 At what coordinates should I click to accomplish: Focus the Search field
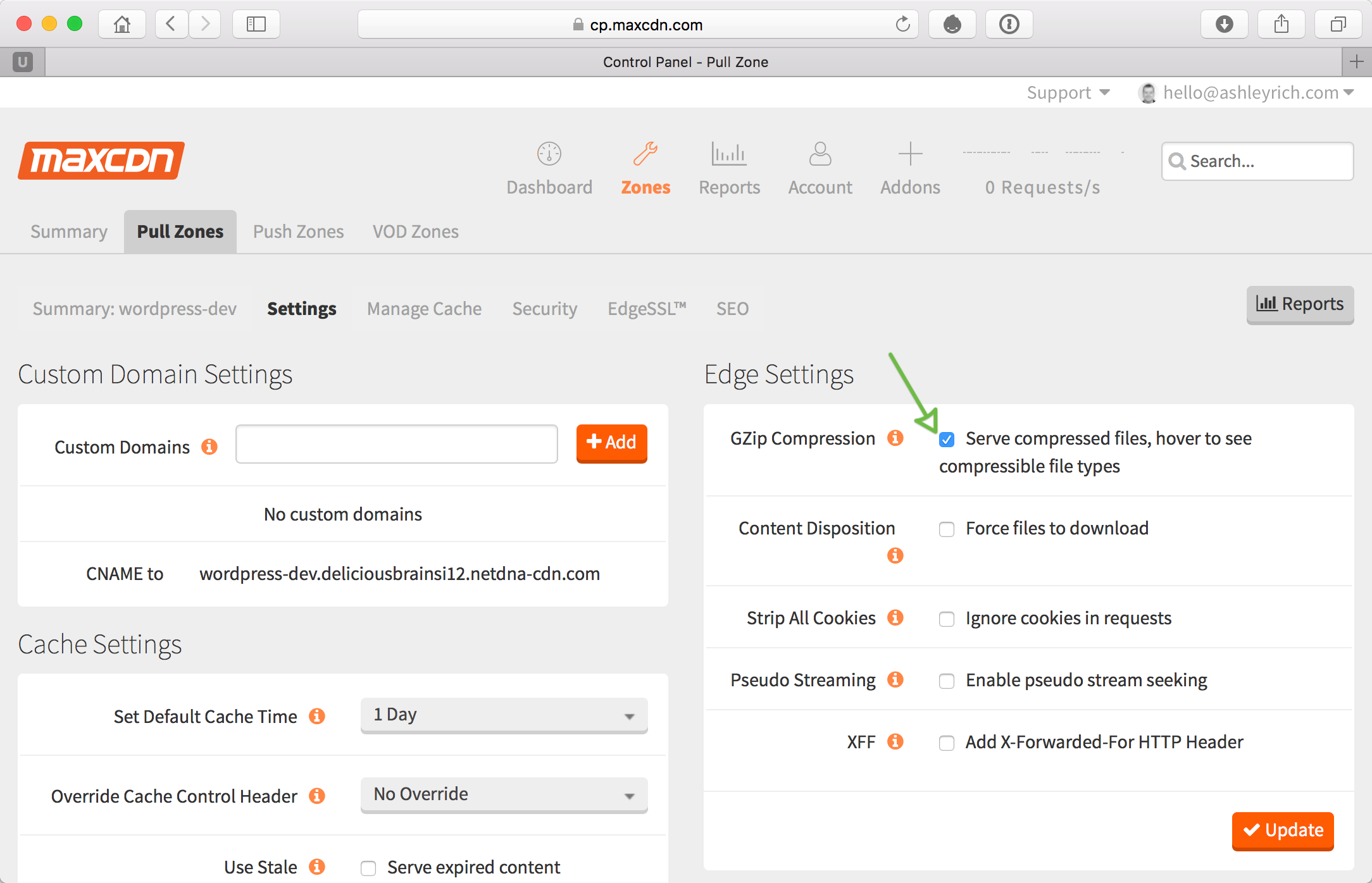coord(1257,161)
